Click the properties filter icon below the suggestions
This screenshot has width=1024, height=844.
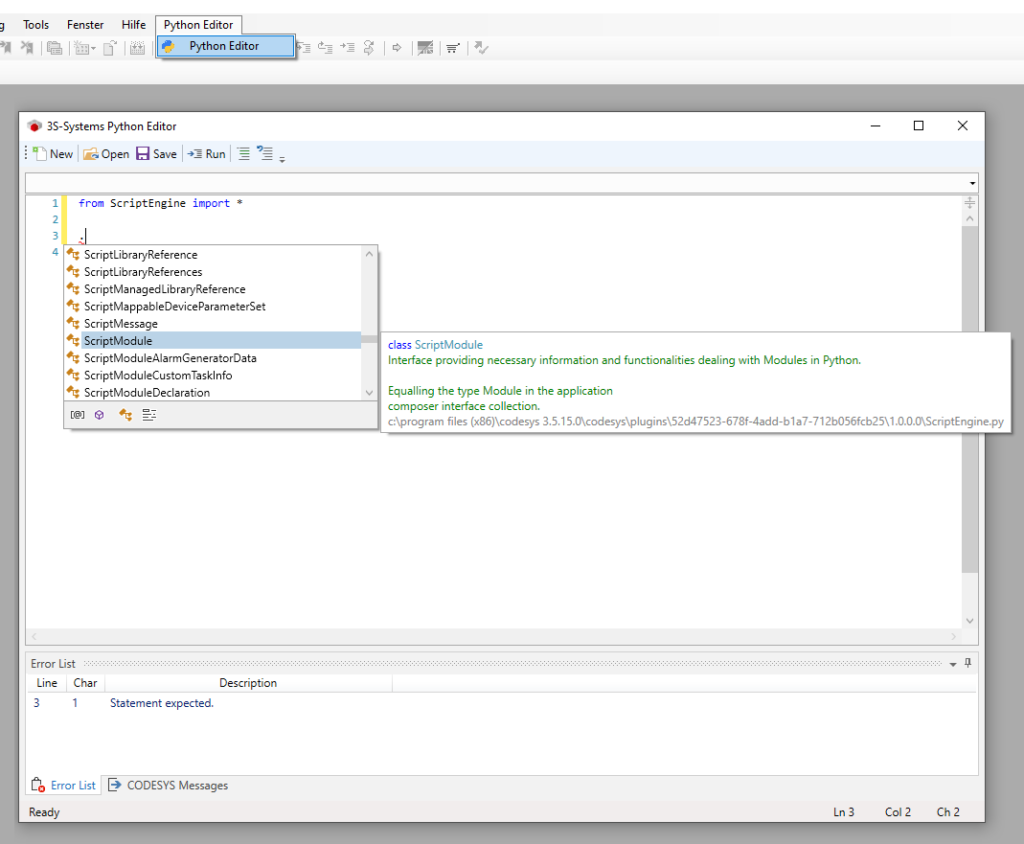click(x=148, y=414)
